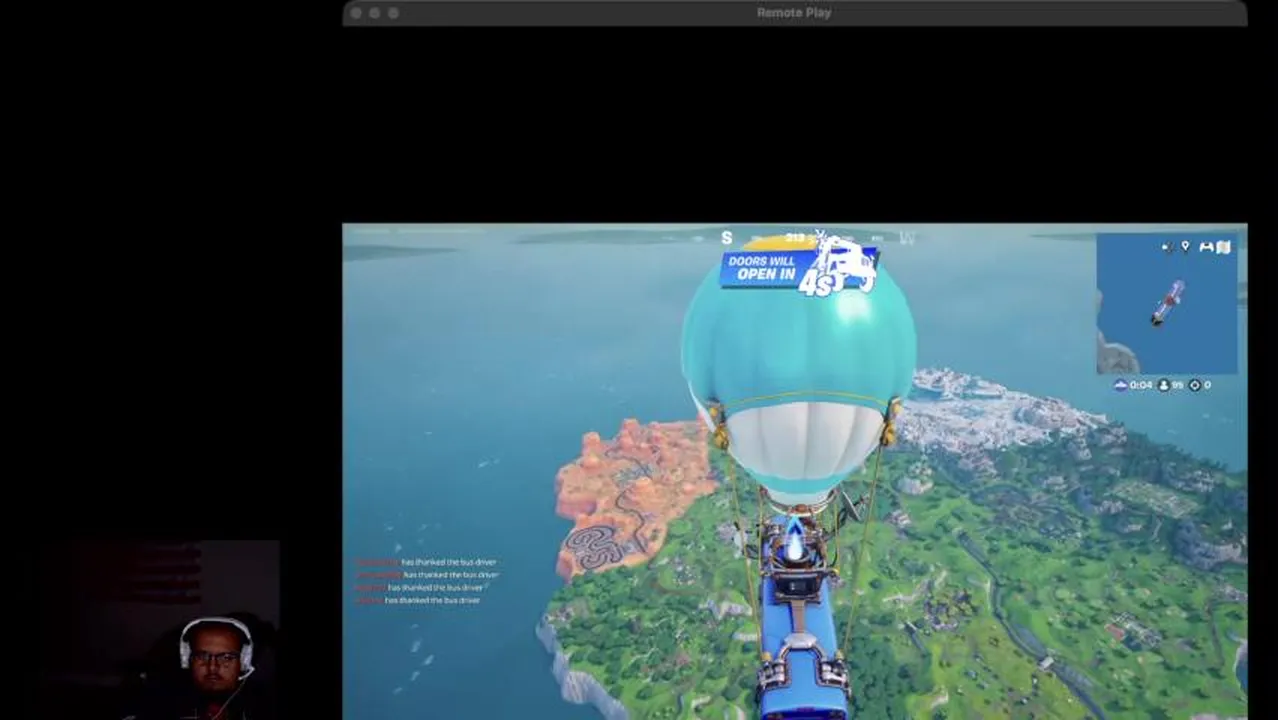Click the players remaining count 99

tap(1177, 385)
